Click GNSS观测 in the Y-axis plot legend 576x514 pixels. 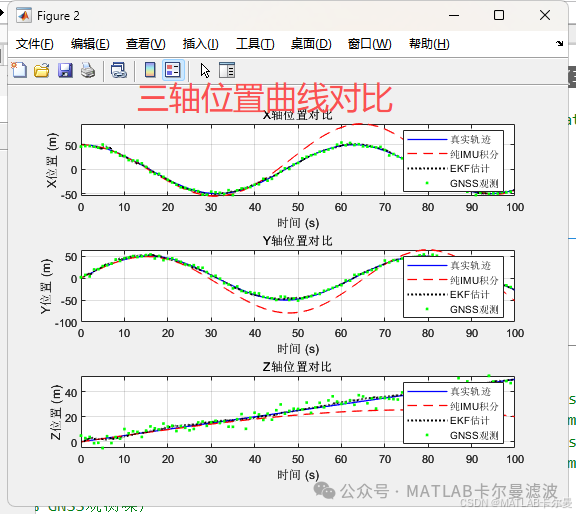coord(474,309)
